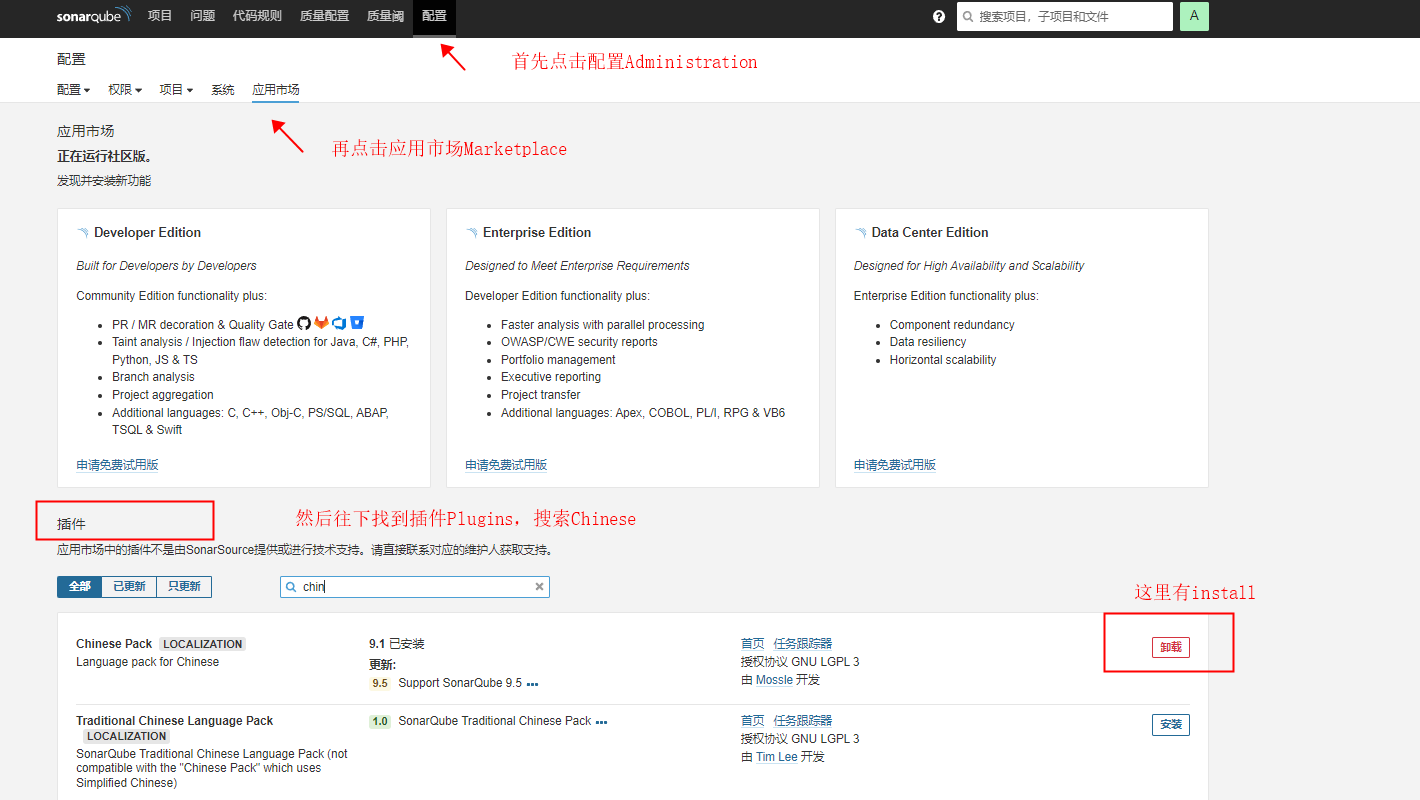Click the Enterprise Edition card title

(x=537, y=232)
